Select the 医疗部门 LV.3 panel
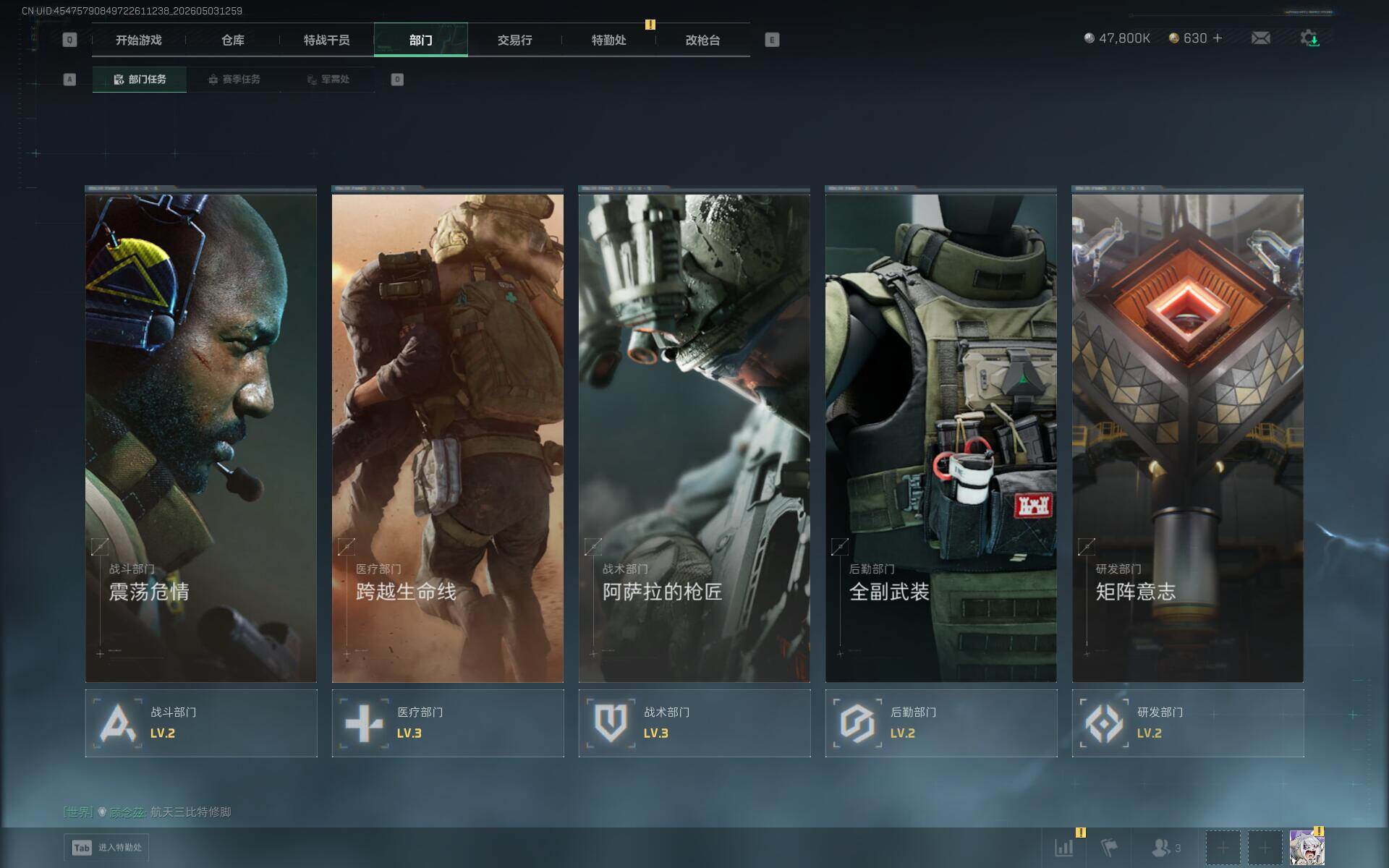 point(448,723)
